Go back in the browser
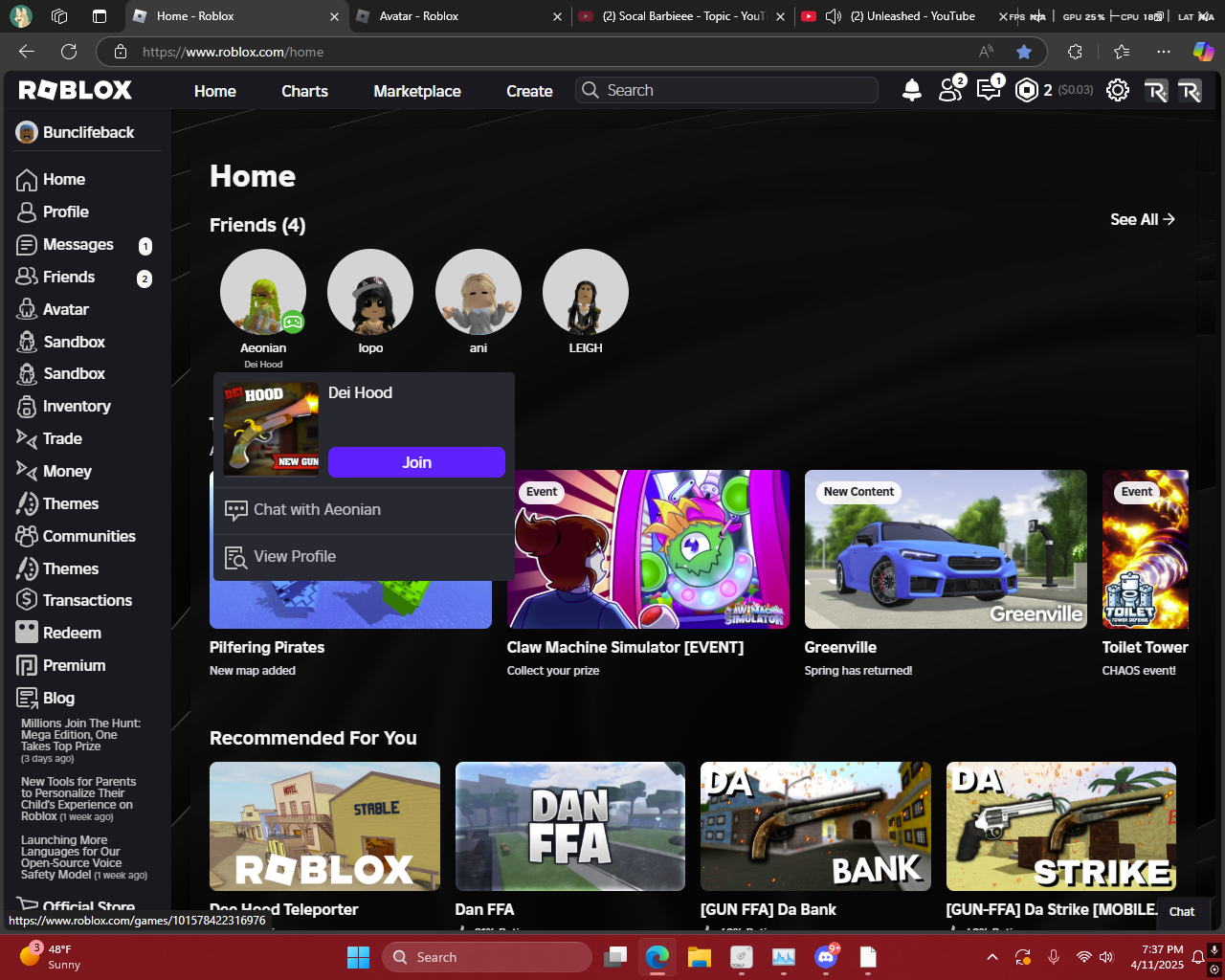1225x980 pixels. [x=27, y=52]
